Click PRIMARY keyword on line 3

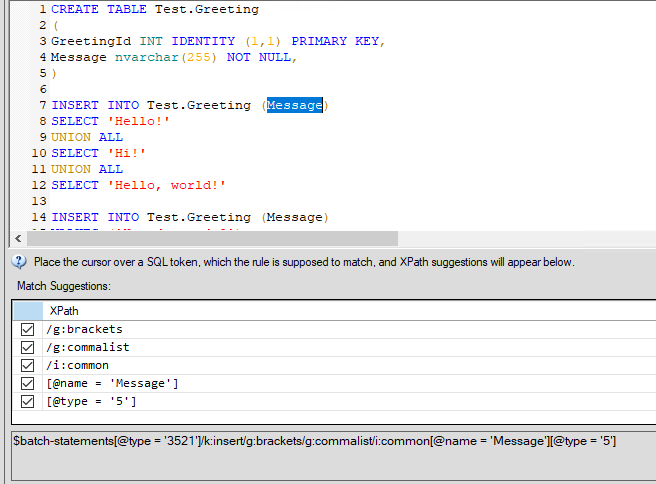pyautogui.click(x=319, y=41)
